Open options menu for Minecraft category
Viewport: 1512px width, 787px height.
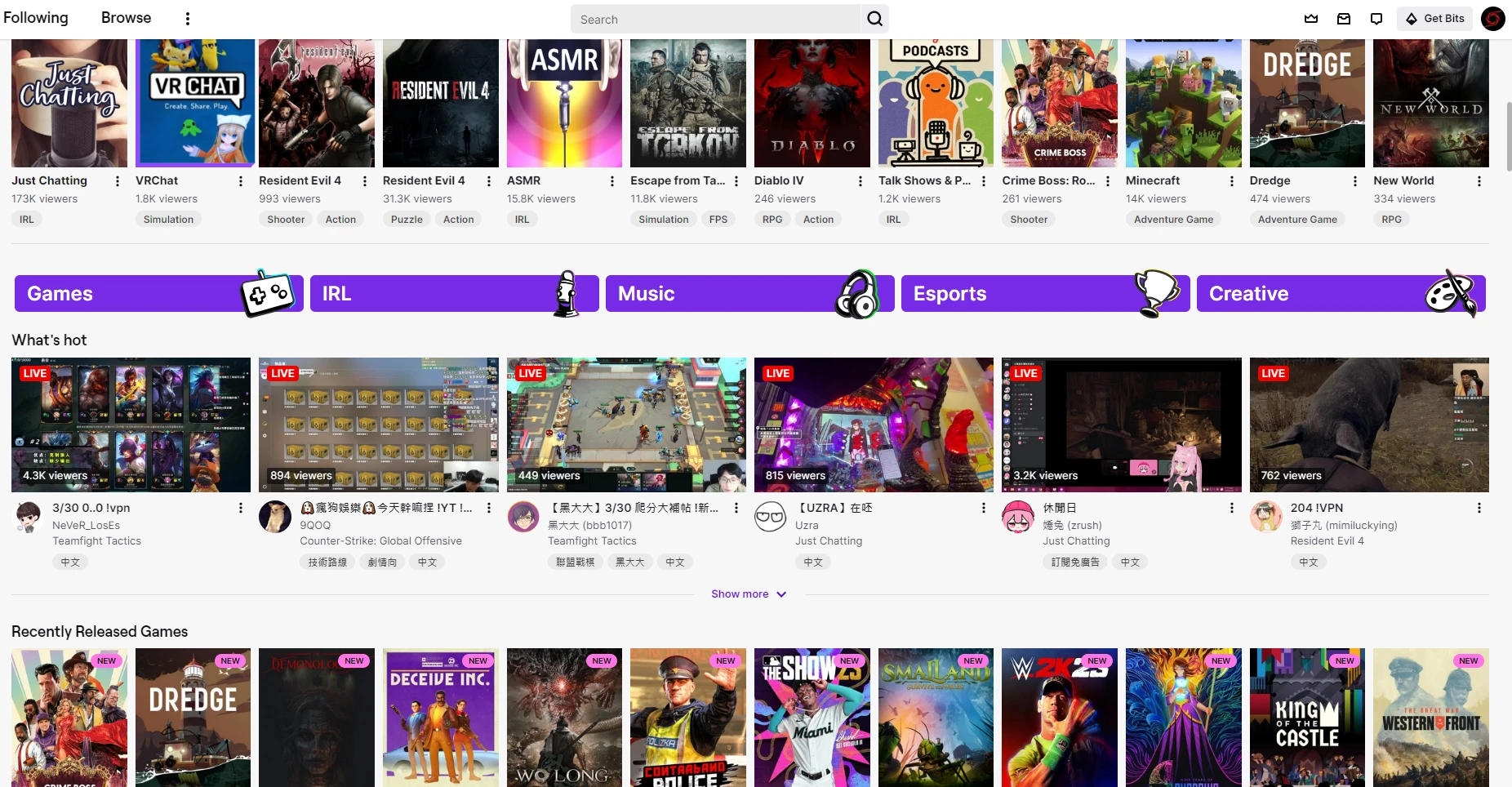(1231, 181)
